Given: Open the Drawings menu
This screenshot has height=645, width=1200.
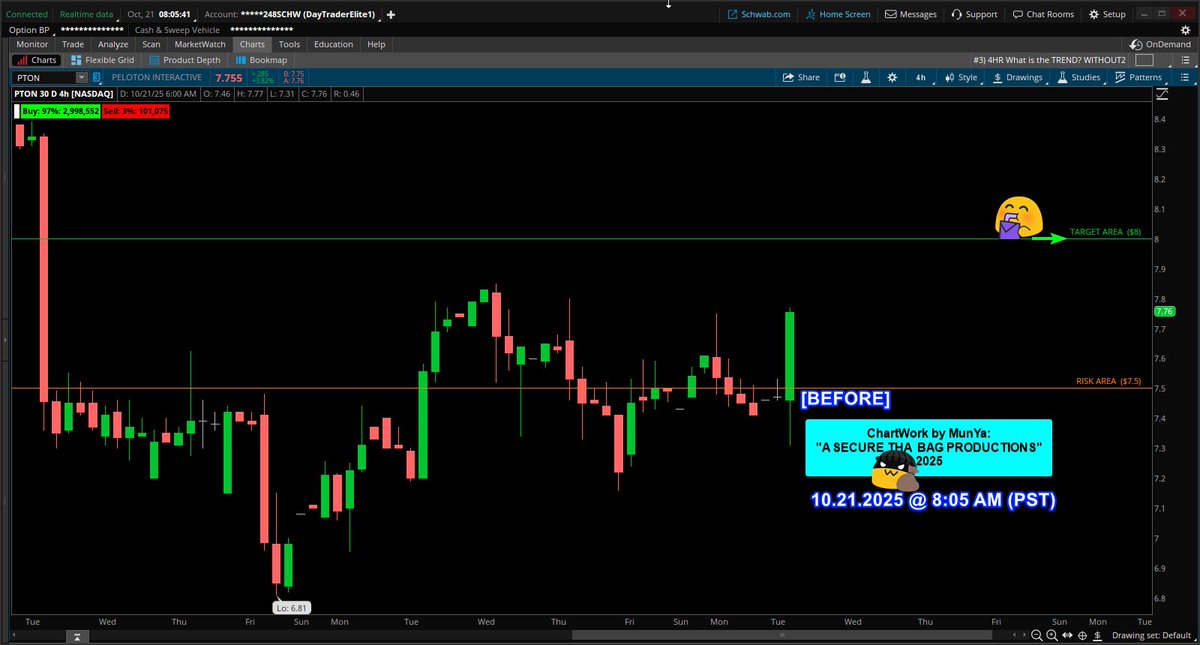Looking at the screenshot, I should (x=1017, y=77).
